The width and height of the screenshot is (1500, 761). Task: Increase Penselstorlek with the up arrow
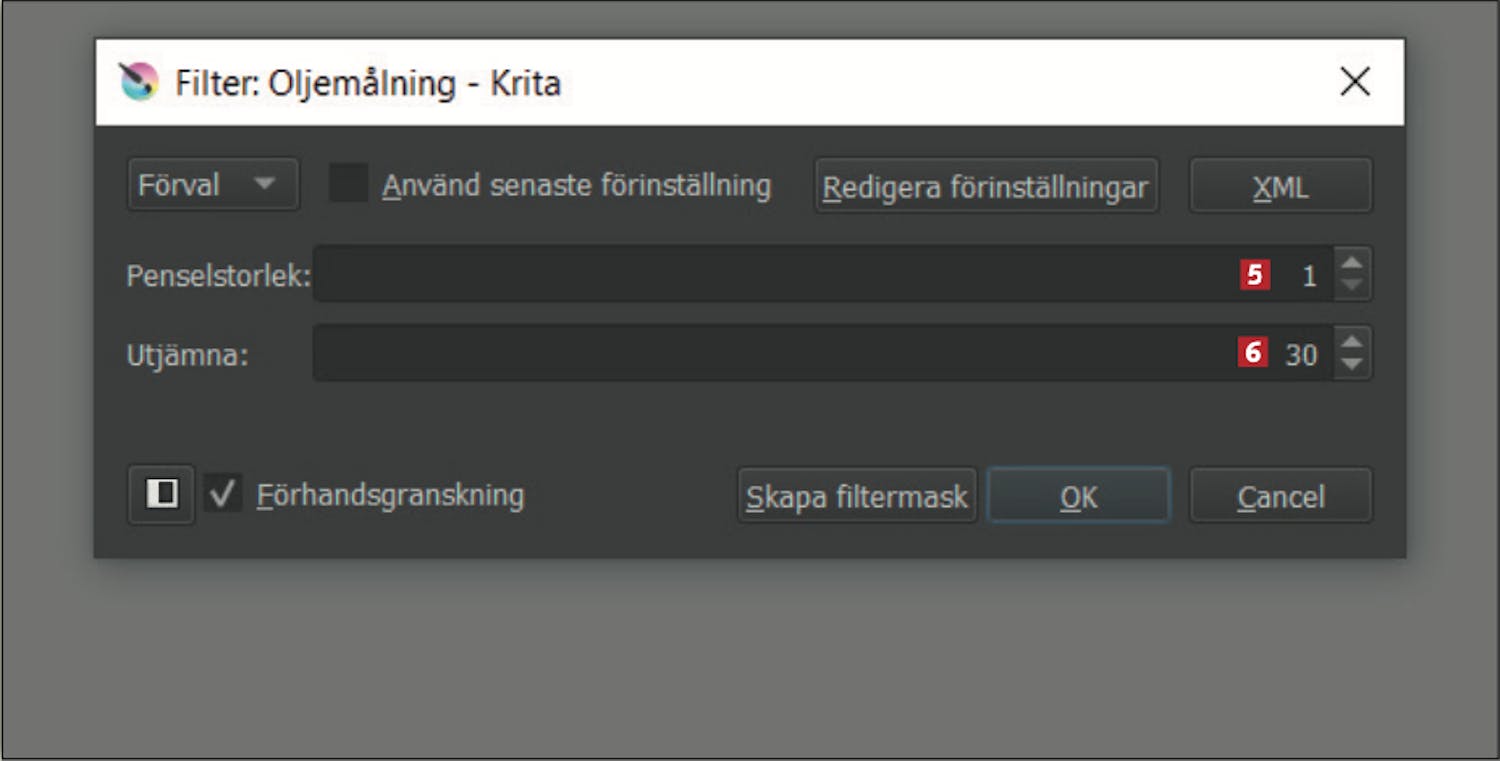(1352, 263)
